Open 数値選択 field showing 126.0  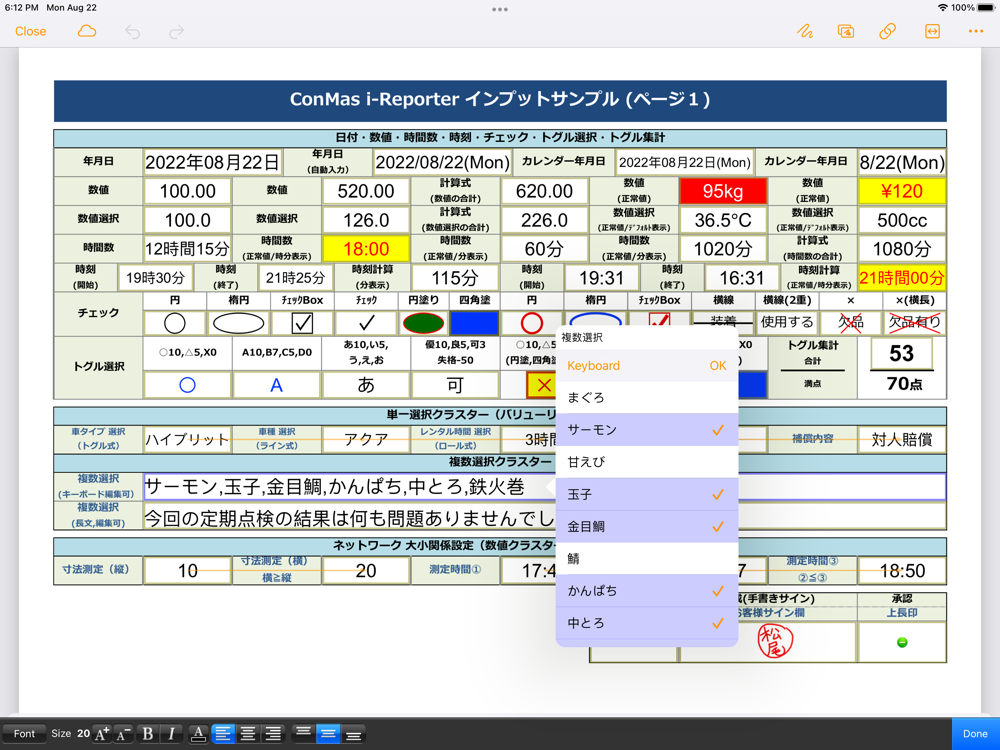pyautogui.click(x=366, y=220)
